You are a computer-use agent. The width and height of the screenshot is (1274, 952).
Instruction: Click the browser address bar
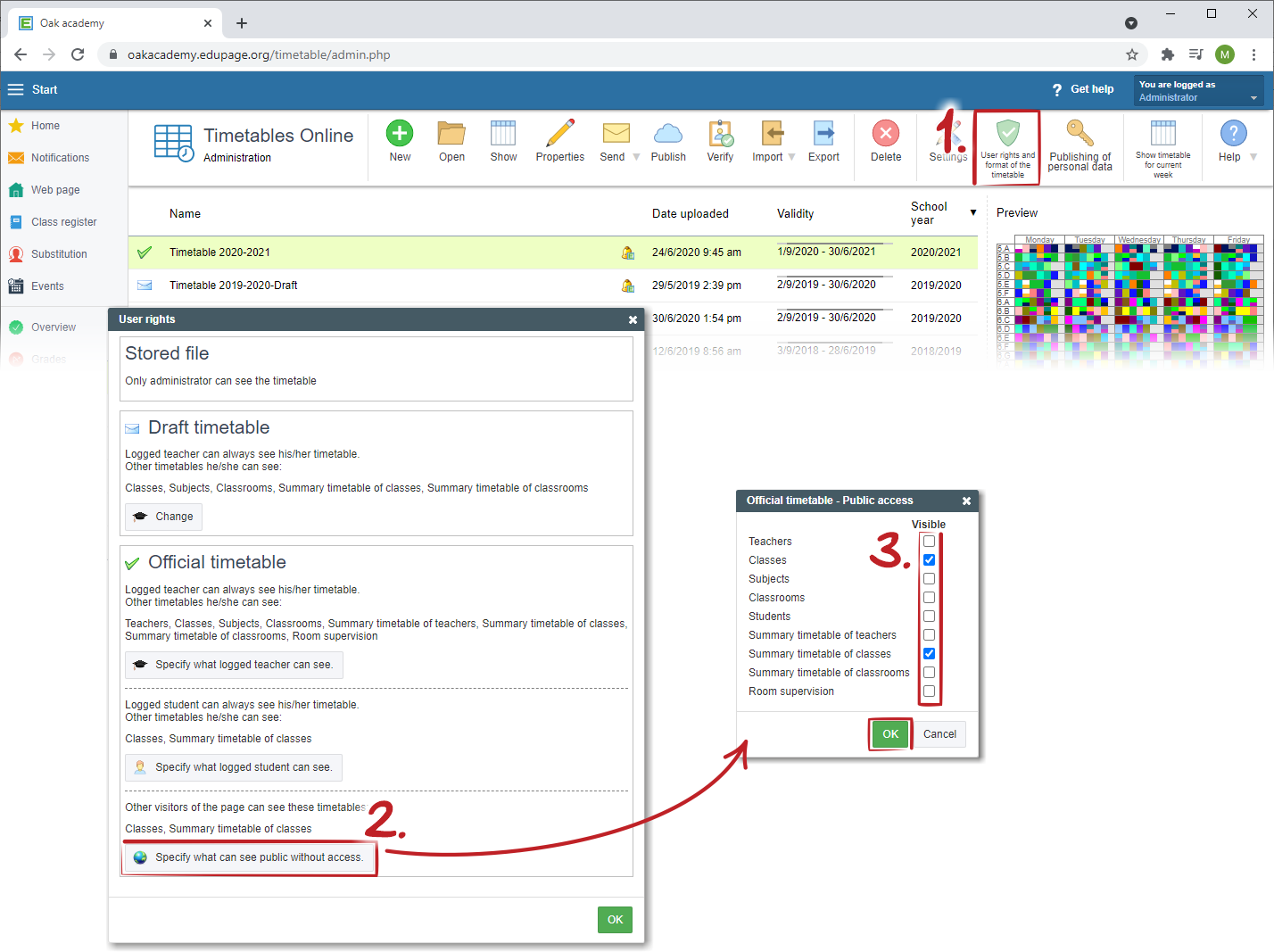tap(616, 54)
